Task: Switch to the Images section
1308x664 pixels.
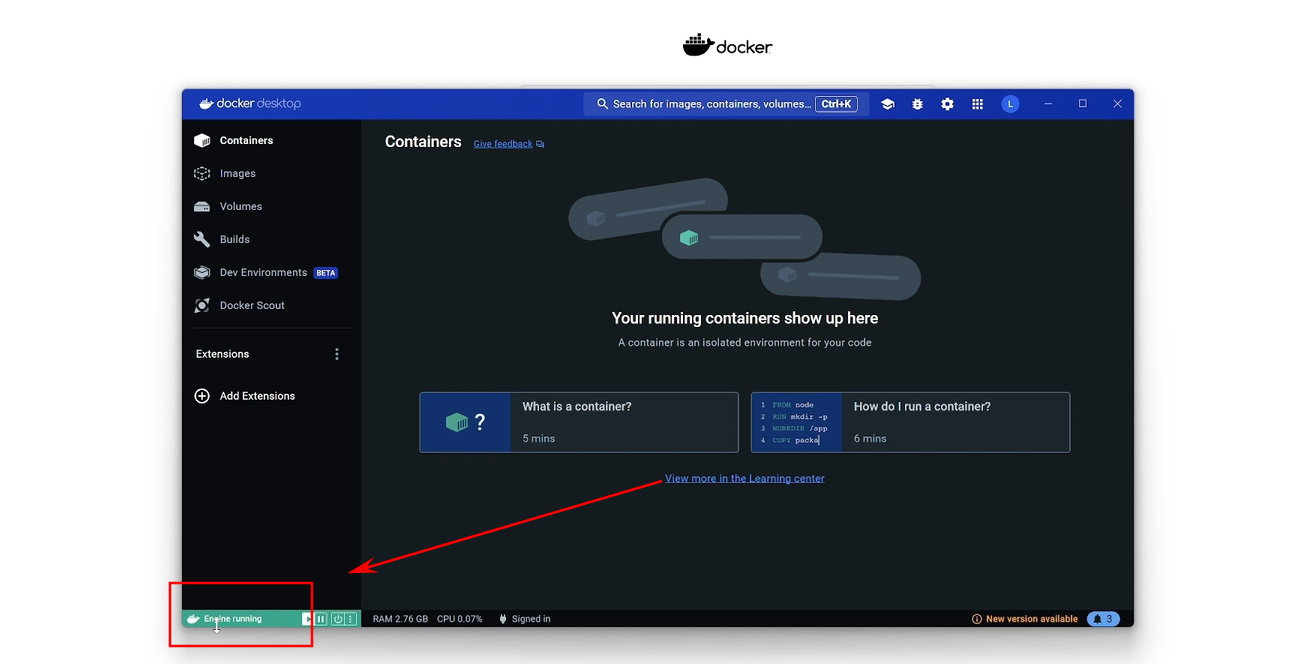Action: point(237,174)
